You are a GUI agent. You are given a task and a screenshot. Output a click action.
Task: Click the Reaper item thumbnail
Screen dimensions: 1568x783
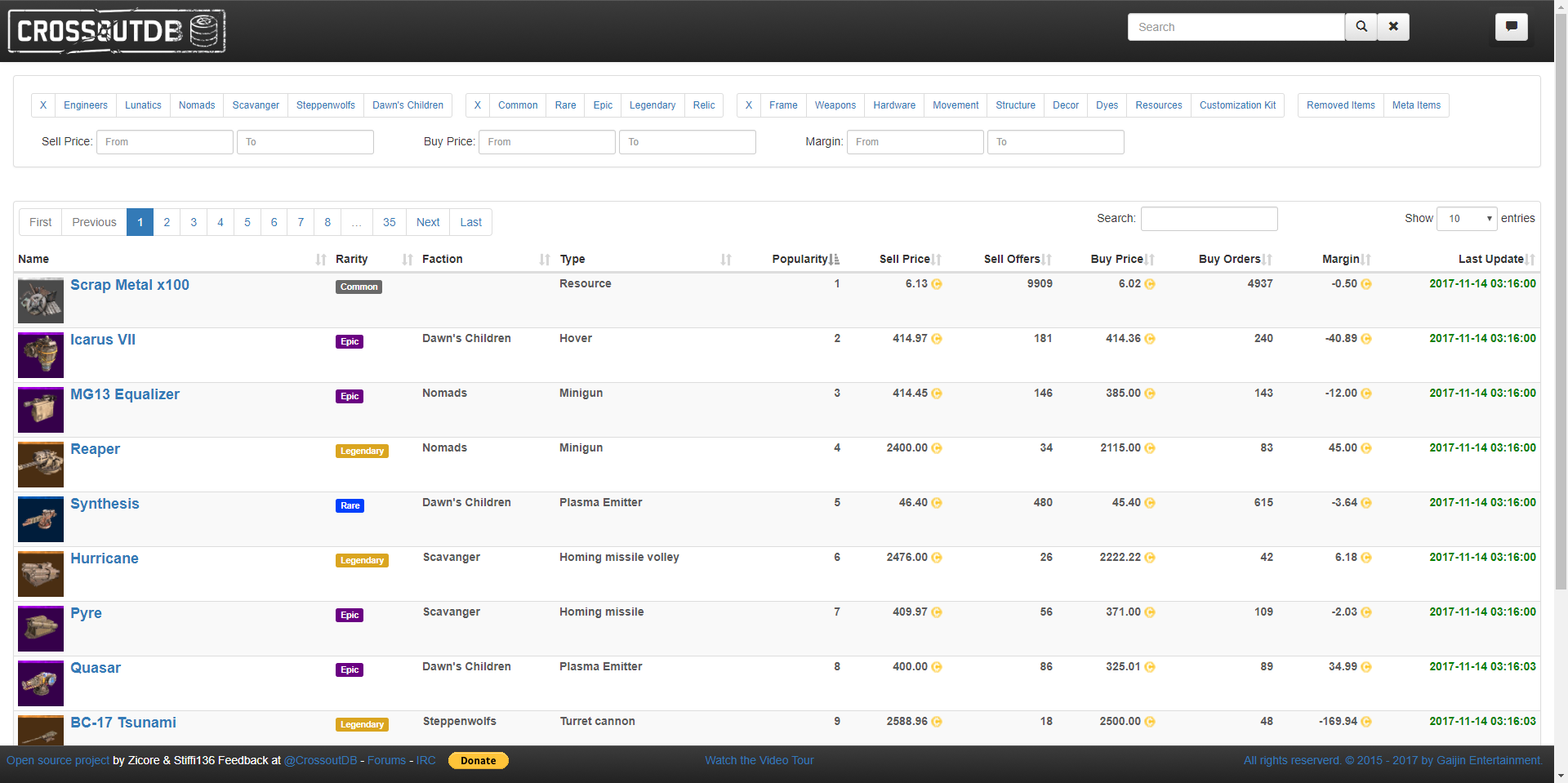[41, 465]
